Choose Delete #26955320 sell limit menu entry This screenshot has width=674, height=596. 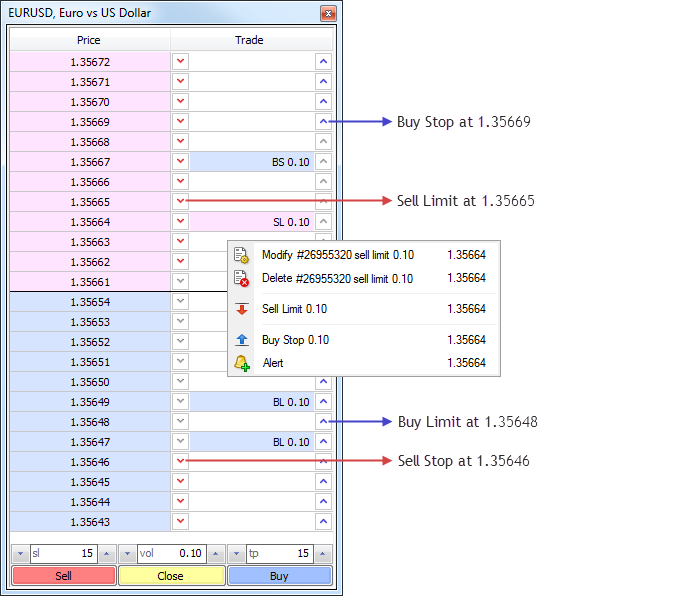(x=337, y=279)
